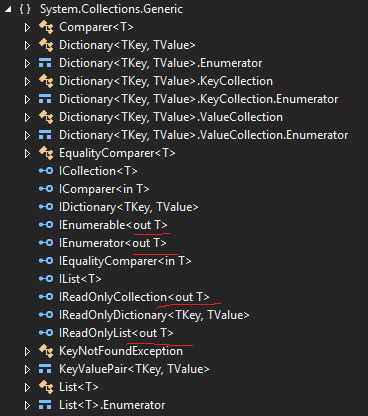Select Dictionary<TKey, TValue>.ValueCollection.Enumerator text

(x=204, y=135)
